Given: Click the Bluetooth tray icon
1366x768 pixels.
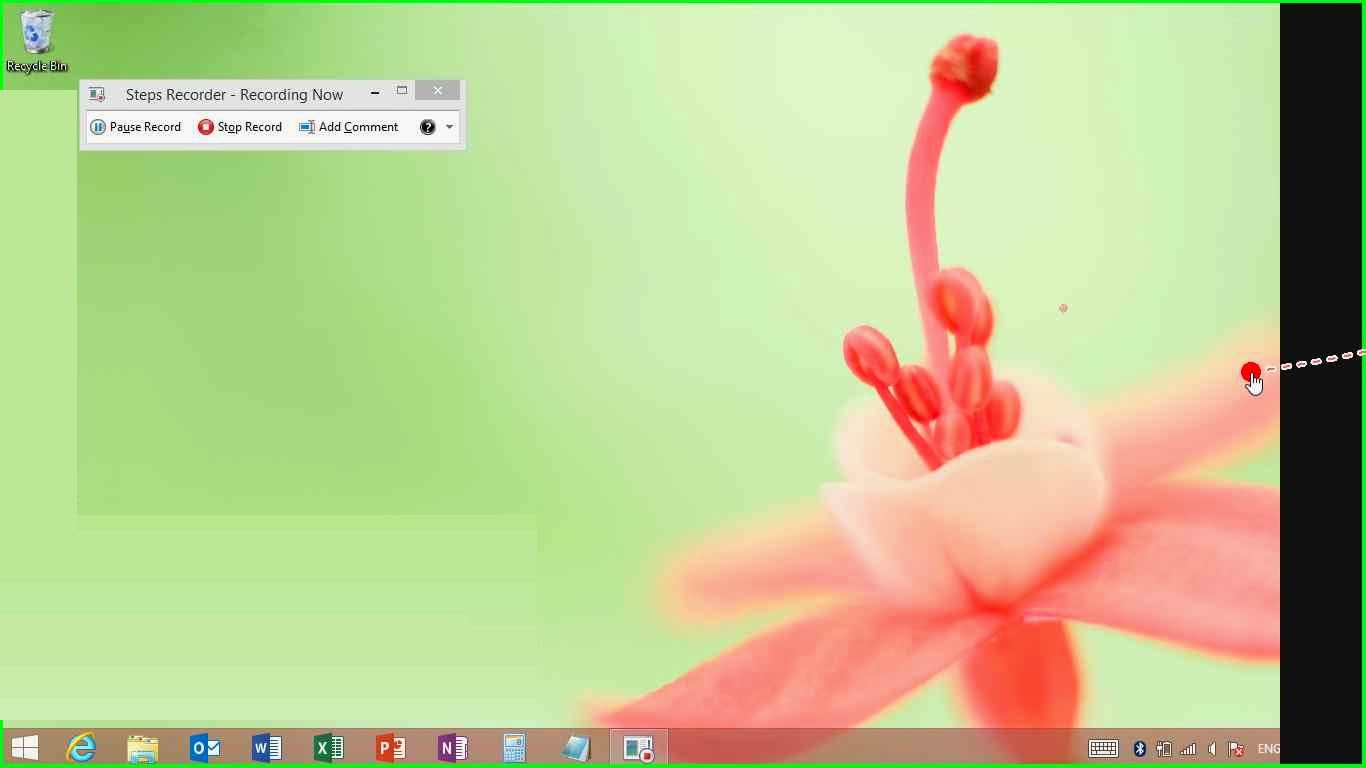Looking at the screenshot, I should coord(1139,748).
